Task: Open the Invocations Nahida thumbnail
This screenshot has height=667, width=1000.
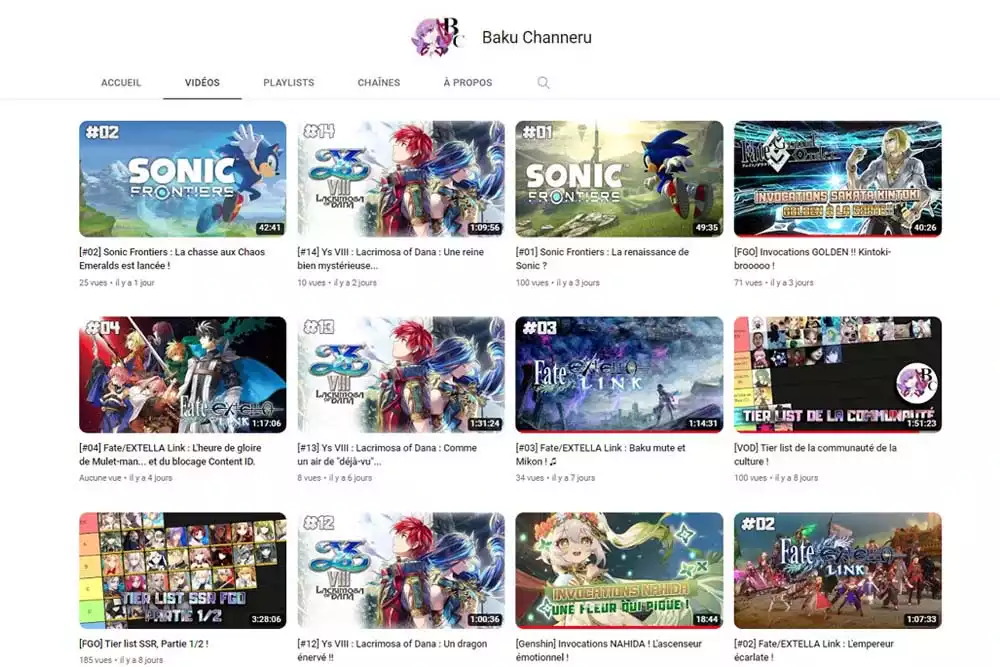Action: pyautogui.click(x=619, y=570)
